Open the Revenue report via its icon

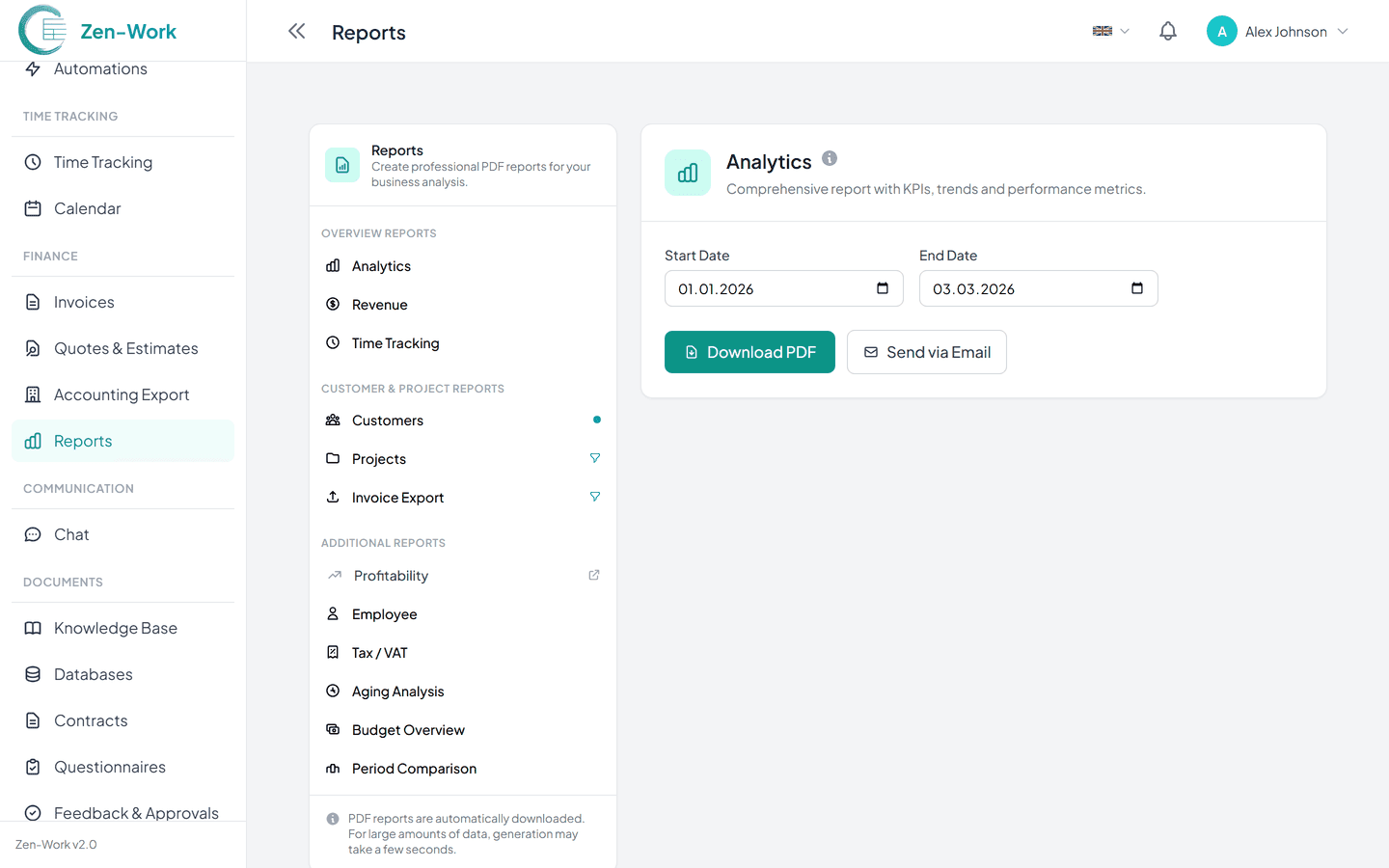pyautogui.click(x=334, y=304)
